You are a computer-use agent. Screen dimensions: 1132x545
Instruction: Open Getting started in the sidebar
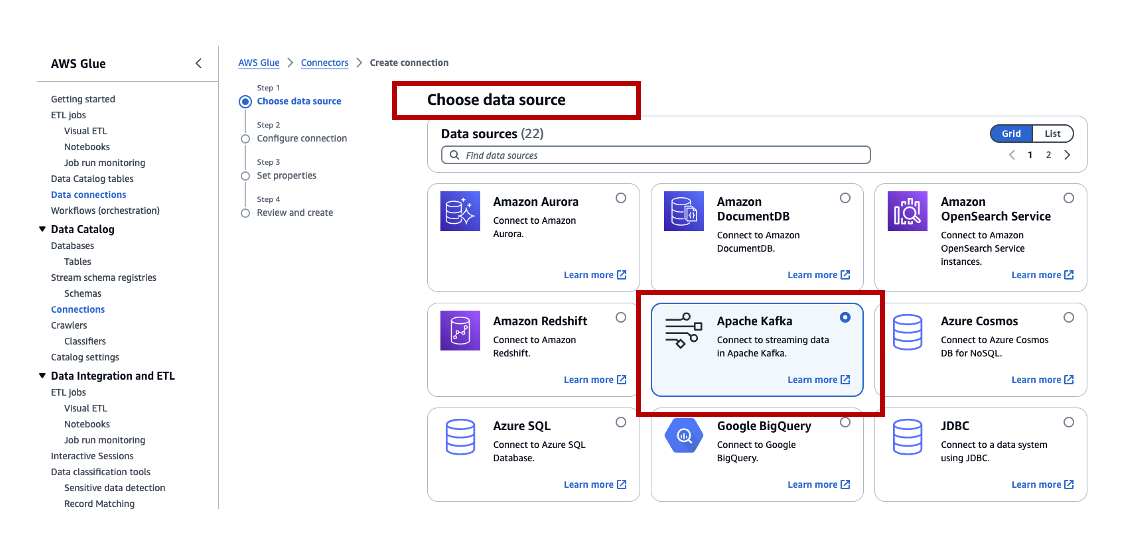pyautogui.click(x=83, y=99)
